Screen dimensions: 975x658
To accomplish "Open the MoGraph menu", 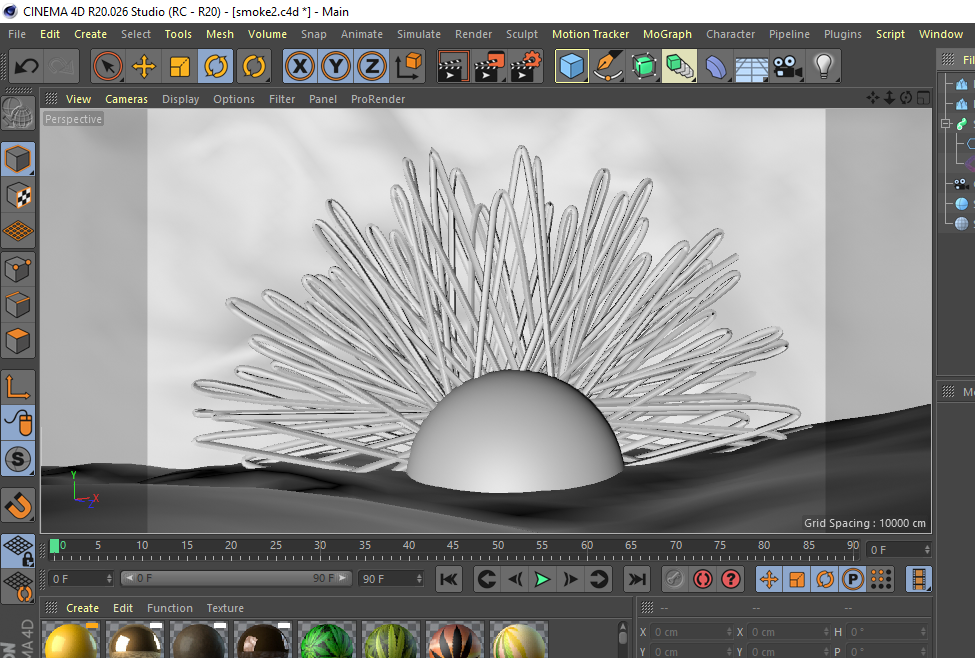I will 667,34.
